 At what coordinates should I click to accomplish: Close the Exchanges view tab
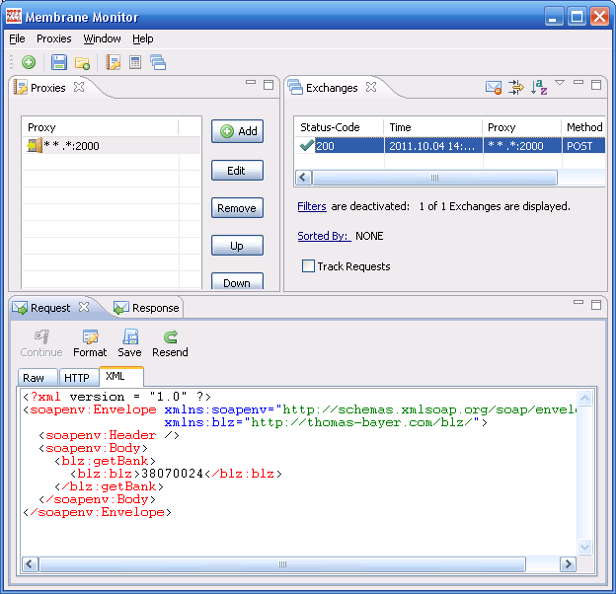pos(371,87)
